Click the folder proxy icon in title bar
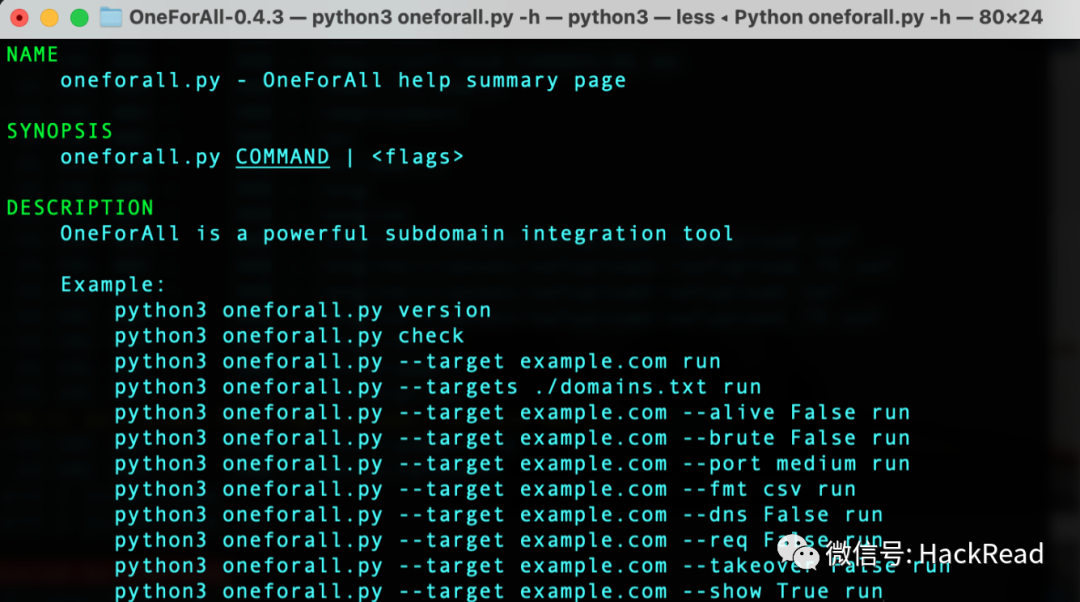 [111, 18]
